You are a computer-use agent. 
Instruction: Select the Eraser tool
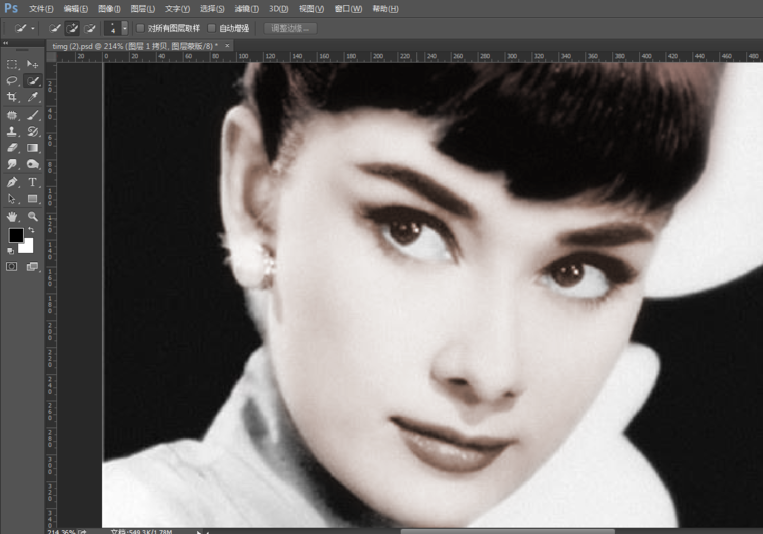12,147
